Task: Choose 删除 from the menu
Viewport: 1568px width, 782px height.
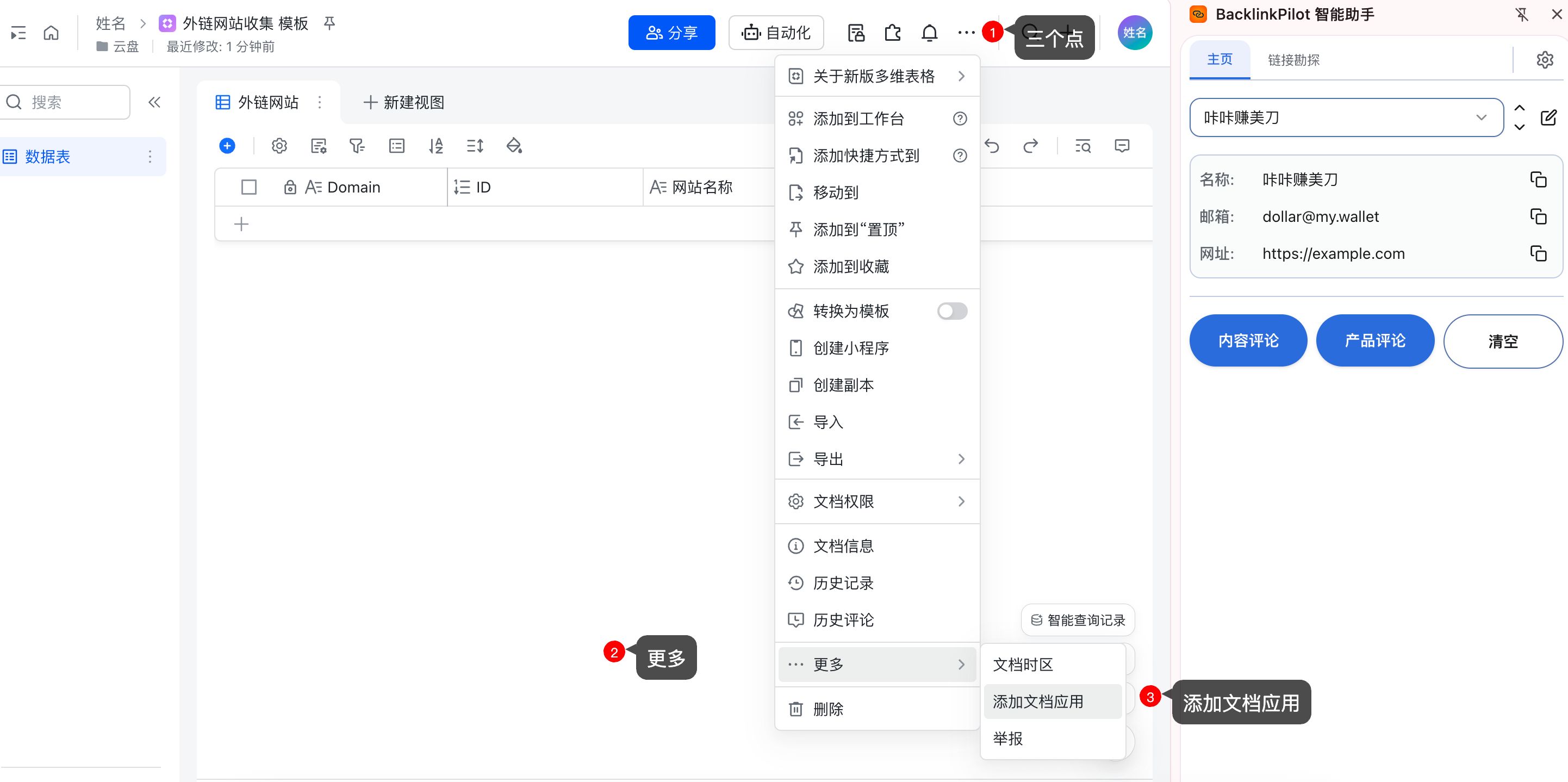Action: pyautogui.click(x=877, y=709)
